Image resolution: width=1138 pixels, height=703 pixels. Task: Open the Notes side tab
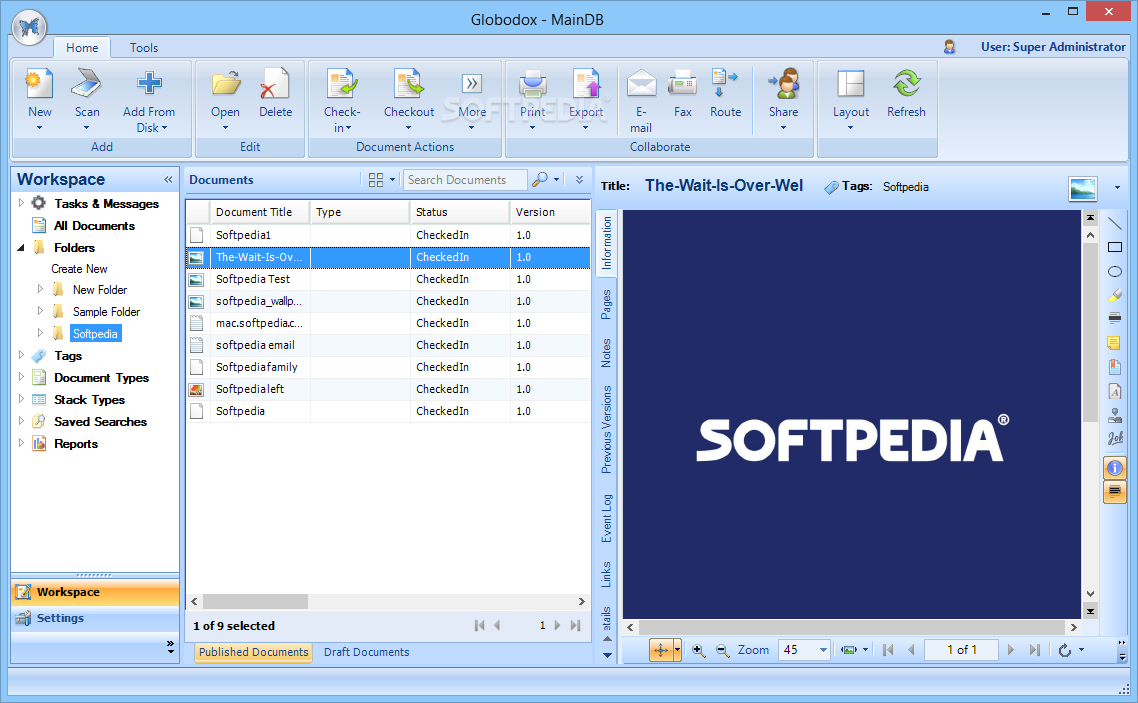pyautogui.click(x=606, y=353)
